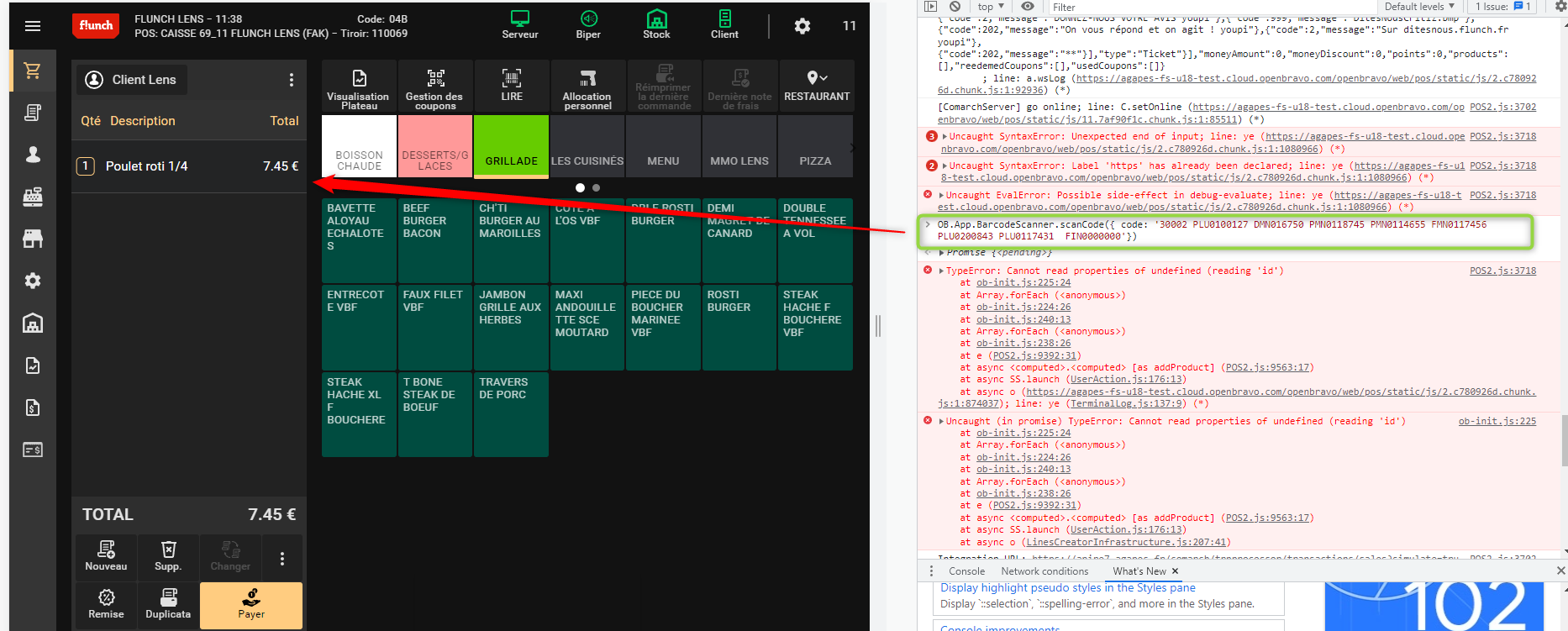Open Gestion des coupons QR icon
The width and height of the screenshot is (1568, 631).
[435, 85]
